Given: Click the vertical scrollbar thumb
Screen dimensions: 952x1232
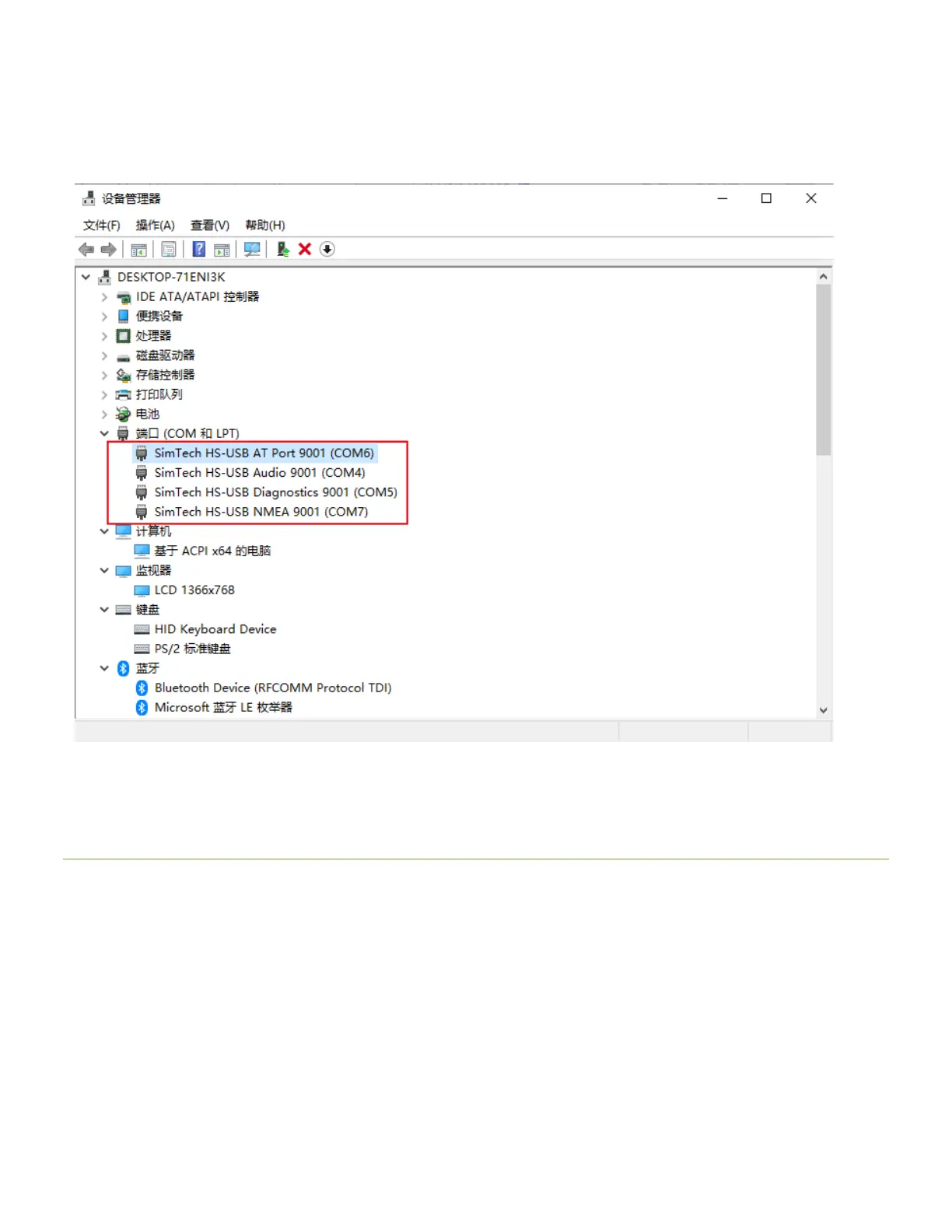Looking at the screenshot, I should pyautogui.click(x=824, y=369).
